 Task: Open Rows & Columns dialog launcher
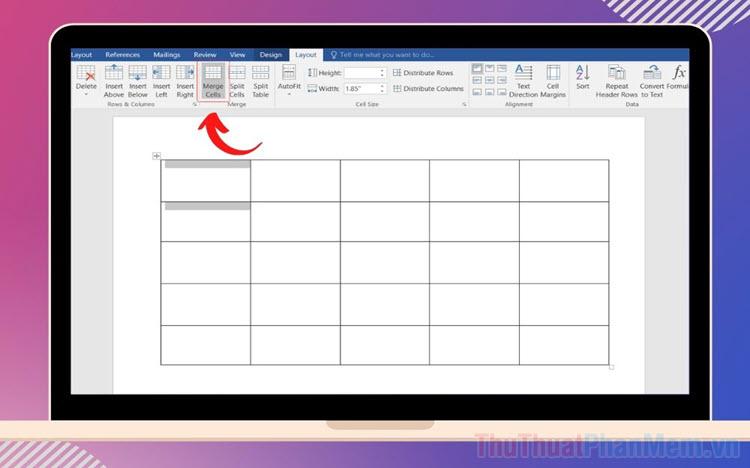click(195, 104)
